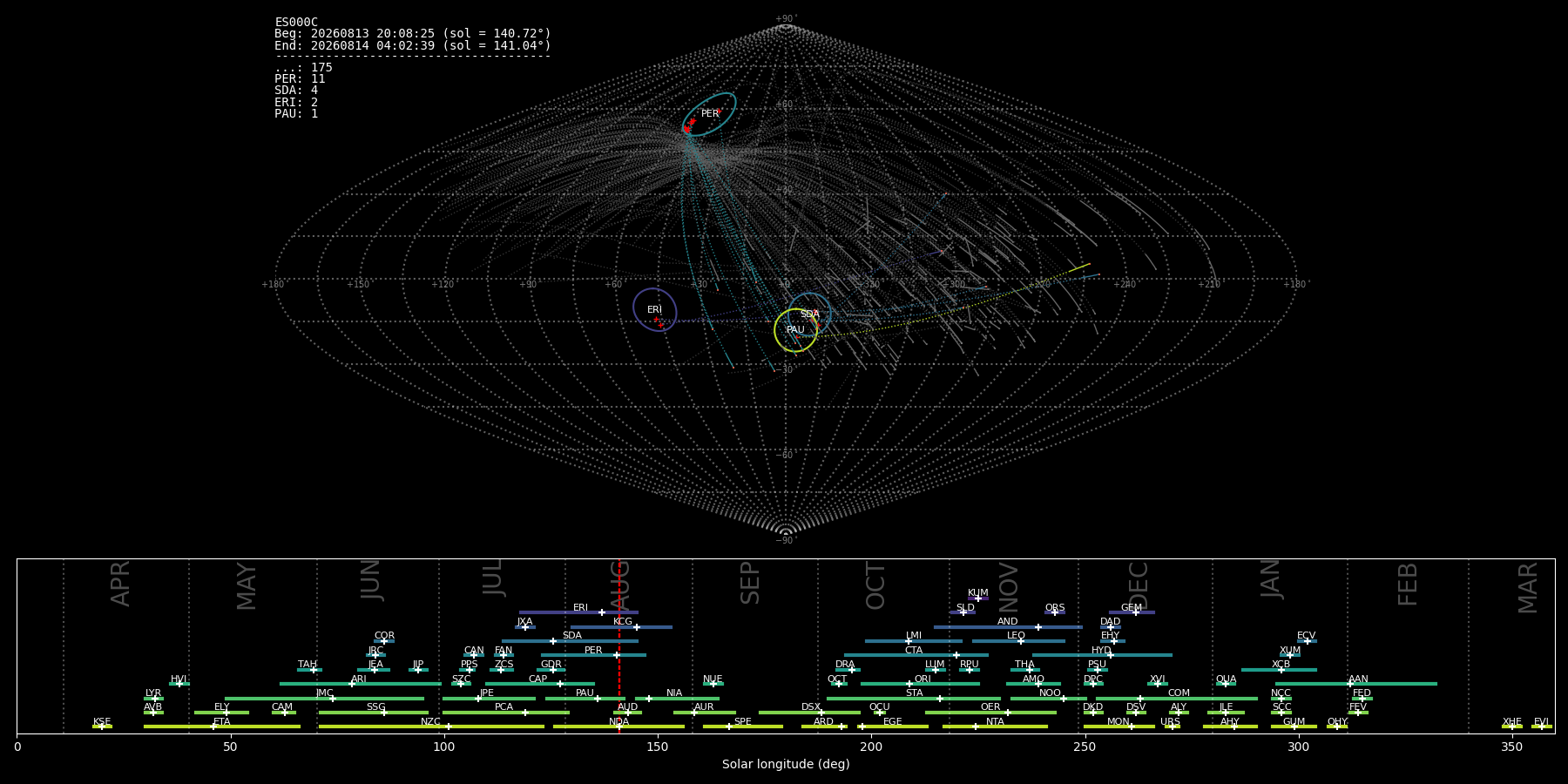Image resolution: width=1568 pixels, height=784 pixels.
Task: Select the KUM shower marker at top
Action: pyautogui.click(x=978, y=598)
